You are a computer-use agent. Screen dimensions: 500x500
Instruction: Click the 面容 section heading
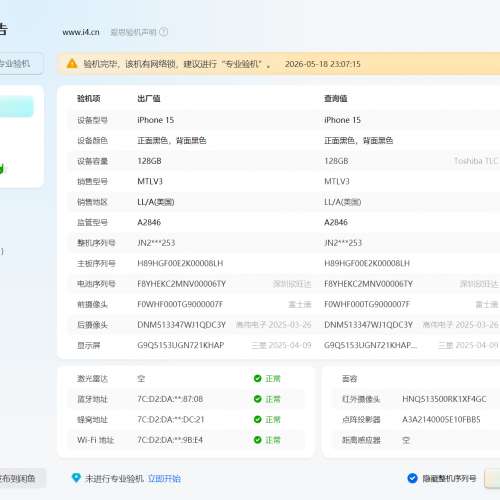[x=350, y=379]
